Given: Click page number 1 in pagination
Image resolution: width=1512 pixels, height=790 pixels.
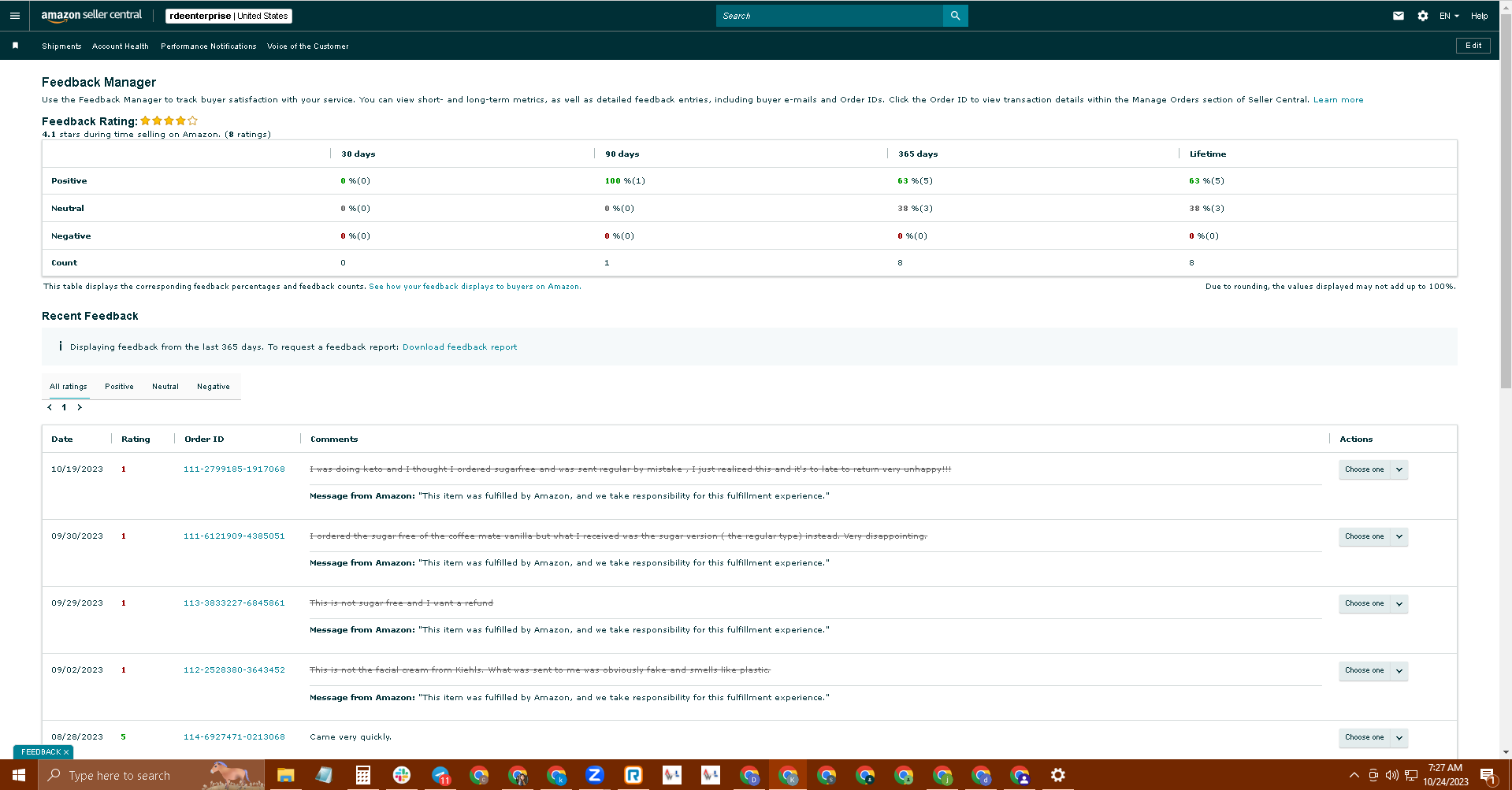Looking at the screenshot, I should (64, 407).
